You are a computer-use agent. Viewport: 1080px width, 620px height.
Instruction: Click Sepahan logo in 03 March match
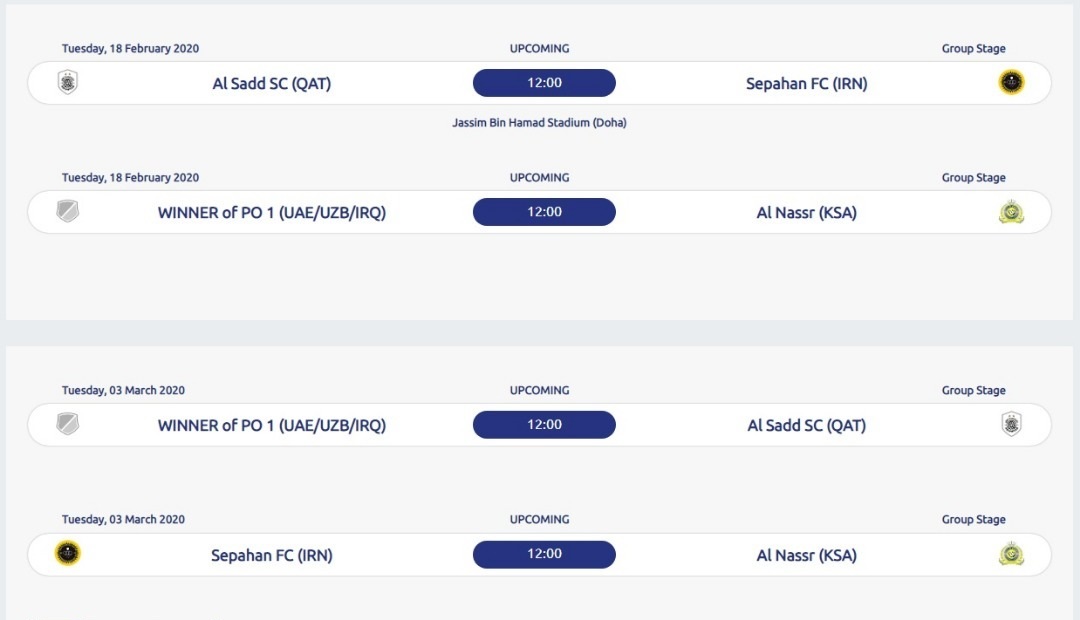[x=68, y=553]
